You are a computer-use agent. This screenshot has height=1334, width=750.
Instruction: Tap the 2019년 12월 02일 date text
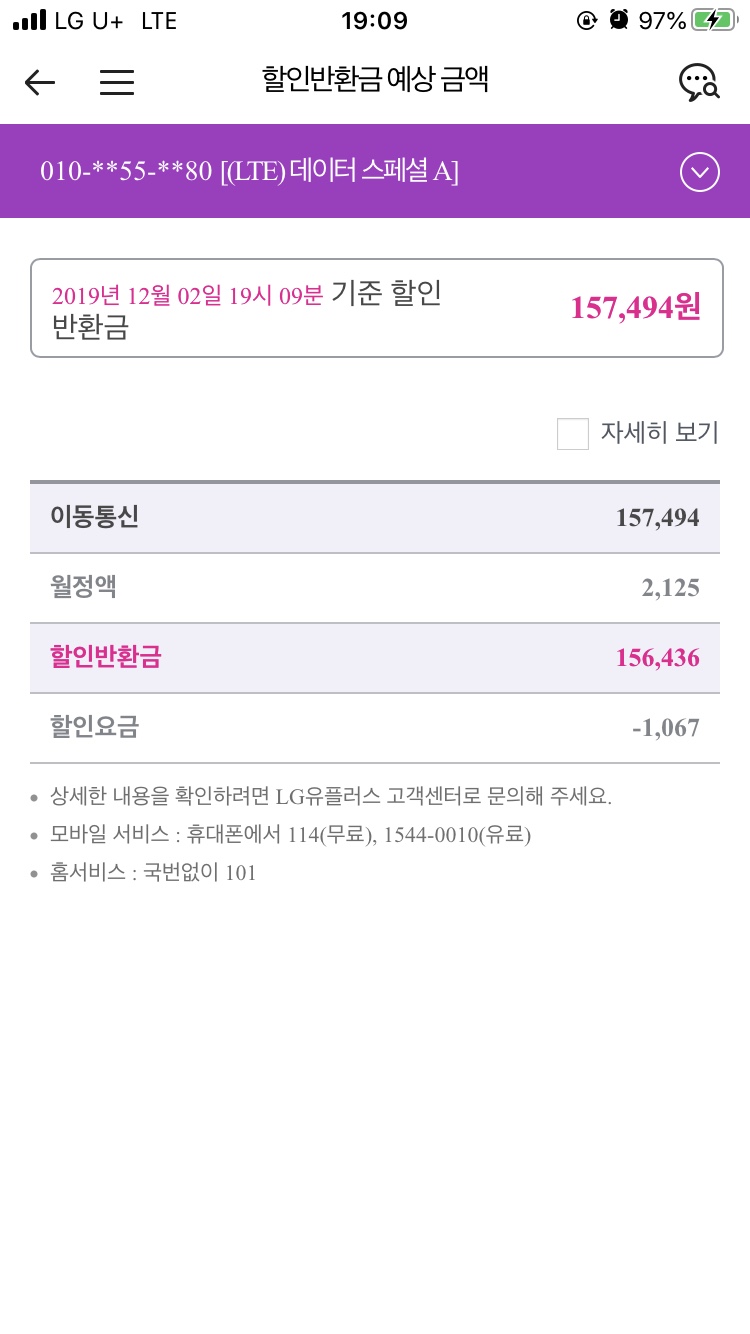tap(187, 296)
